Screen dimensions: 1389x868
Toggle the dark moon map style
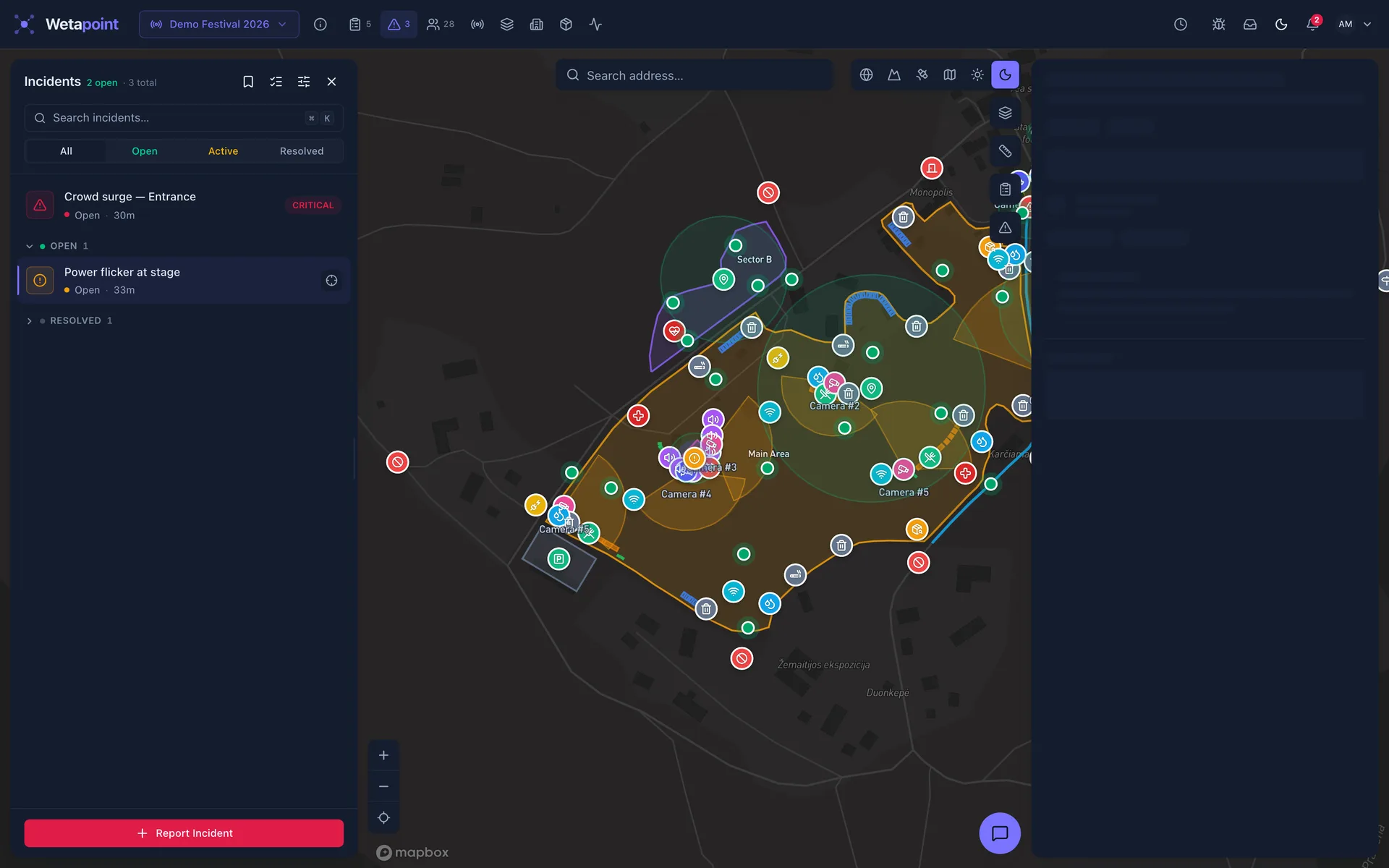click(x=1005, y=75)
